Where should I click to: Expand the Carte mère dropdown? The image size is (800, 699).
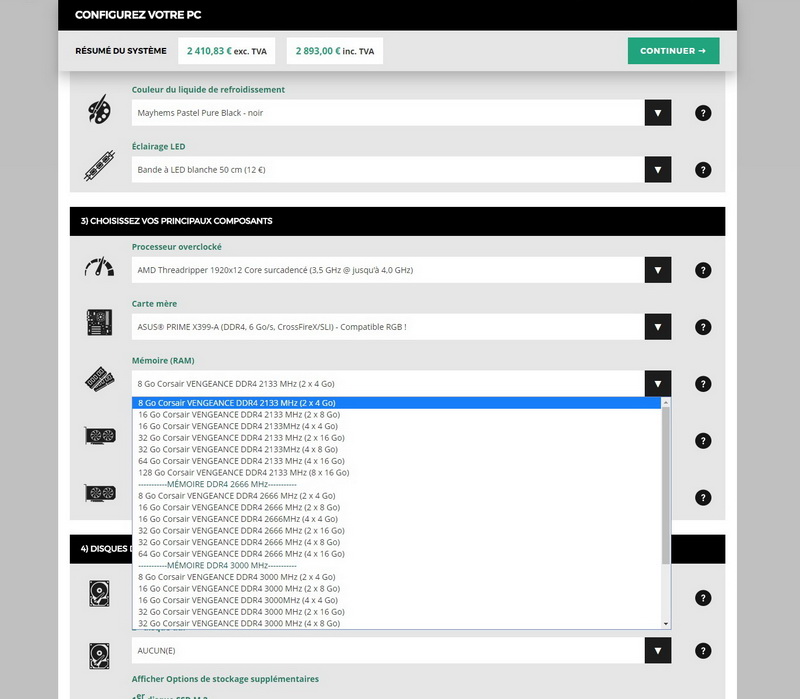click(x=658, y=327)
